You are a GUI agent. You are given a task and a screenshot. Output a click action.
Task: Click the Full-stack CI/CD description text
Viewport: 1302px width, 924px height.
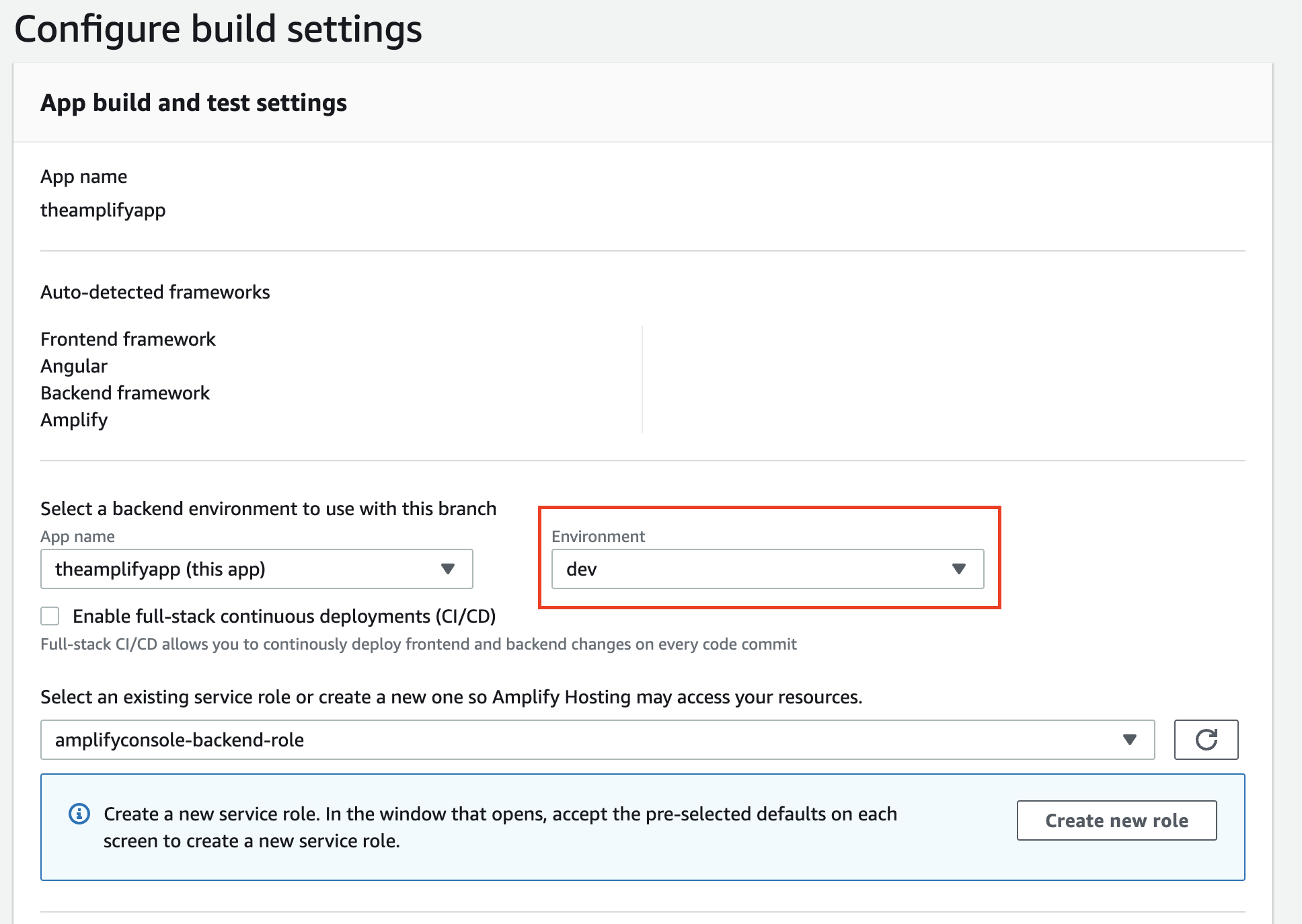click(x=418, y=644)
